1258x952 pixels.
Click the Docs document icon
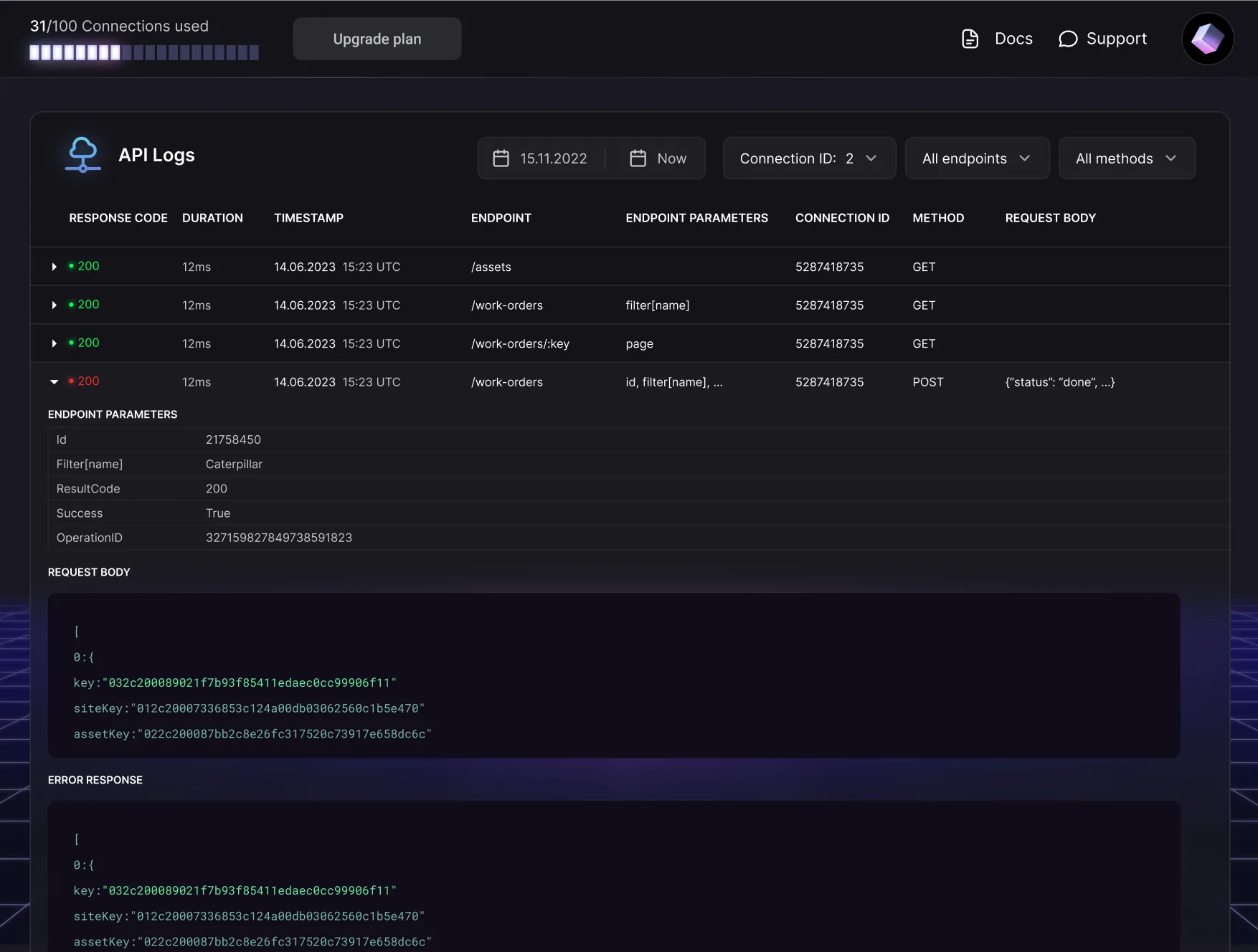tap(970, 39)
